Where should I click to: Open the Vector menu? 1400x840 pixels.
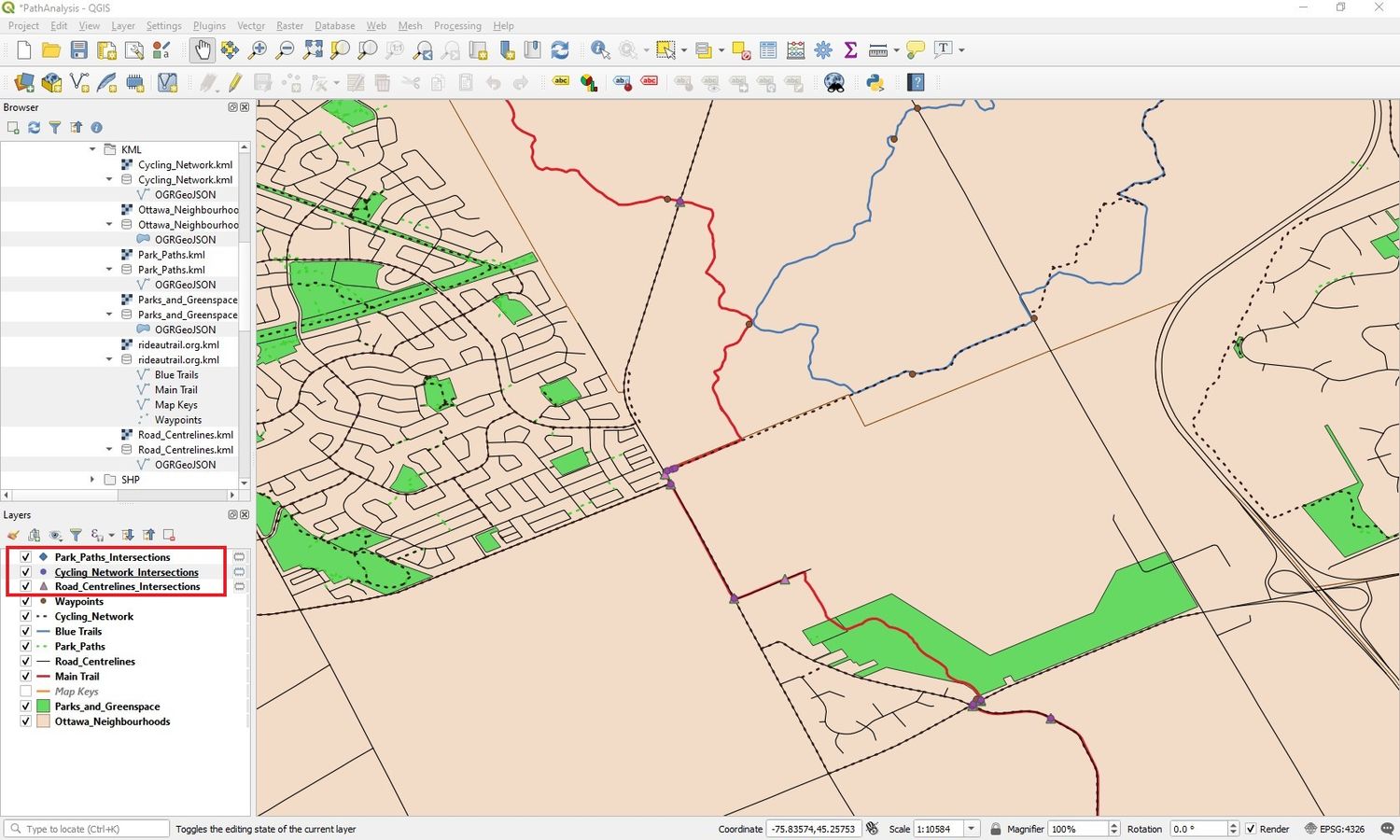250,25
